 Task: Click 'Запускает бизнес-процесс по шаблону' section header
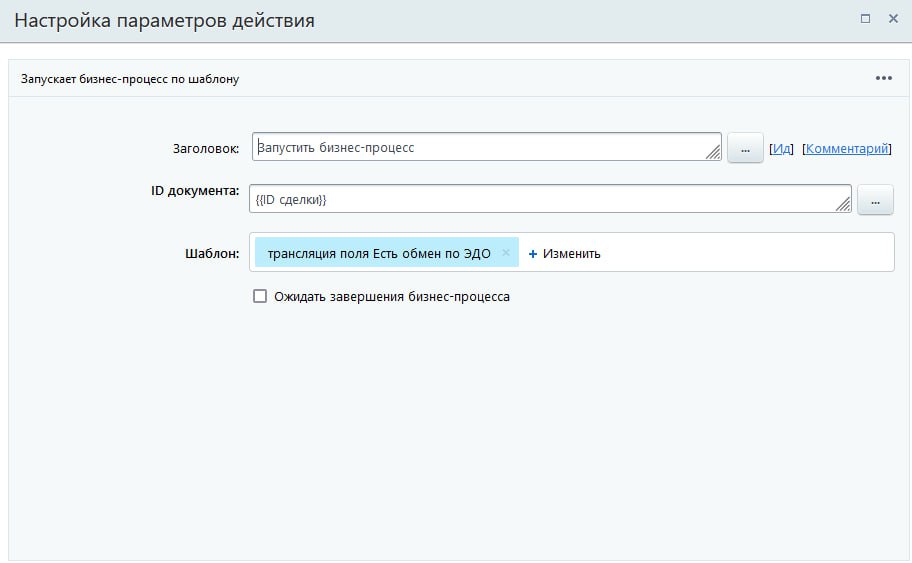[130, 78]
